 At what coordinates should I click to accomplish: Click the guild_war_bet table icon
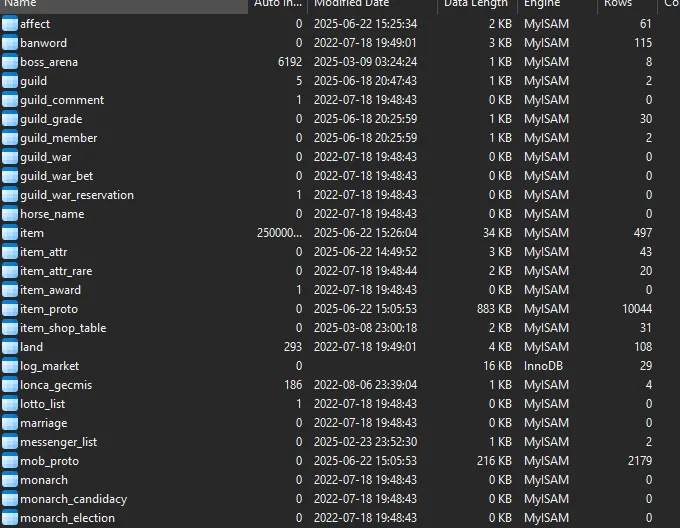point(10,176)
